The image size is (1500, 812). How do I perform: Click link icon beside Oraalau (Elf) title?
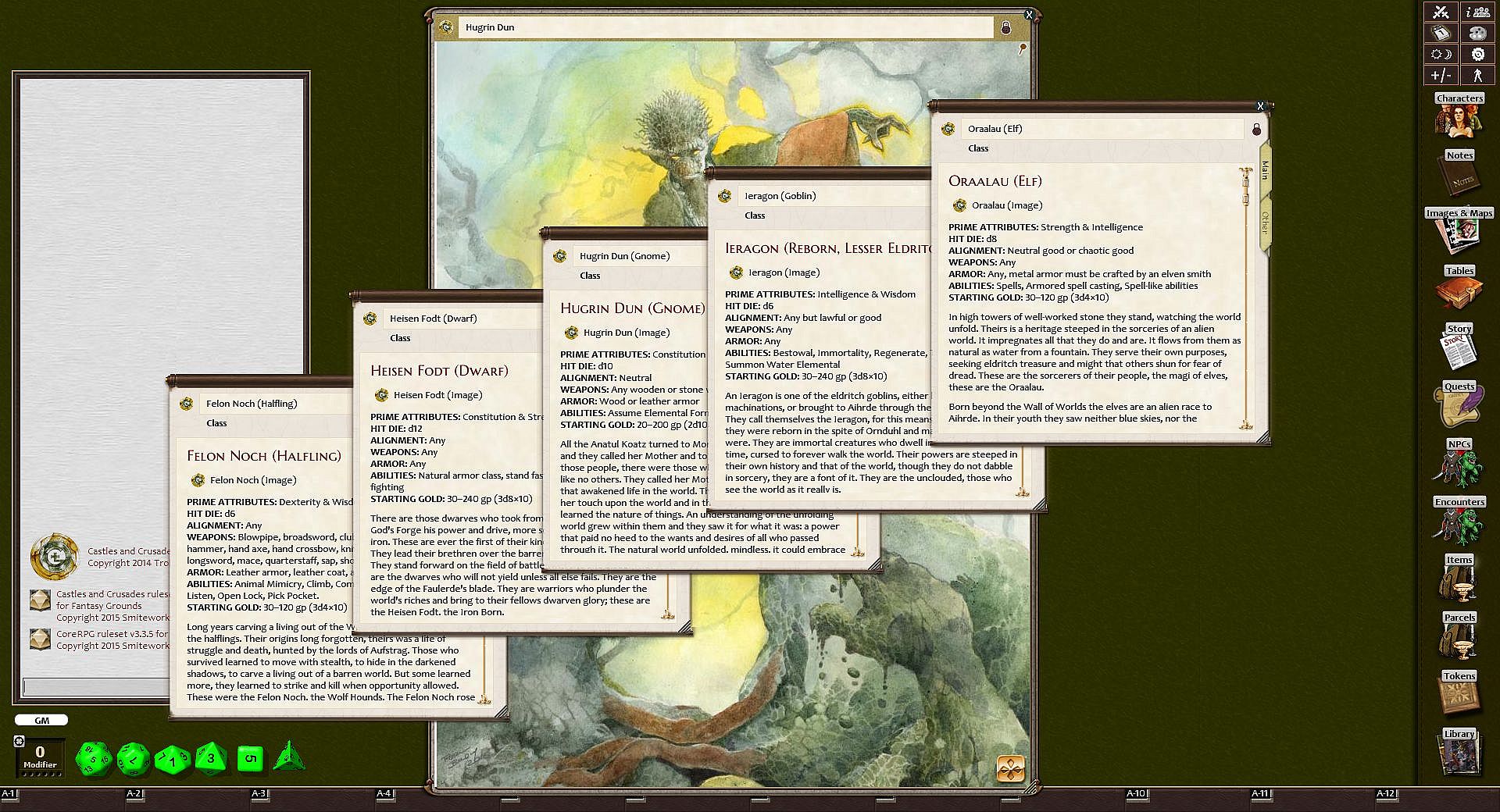click(x=948, y=129)
